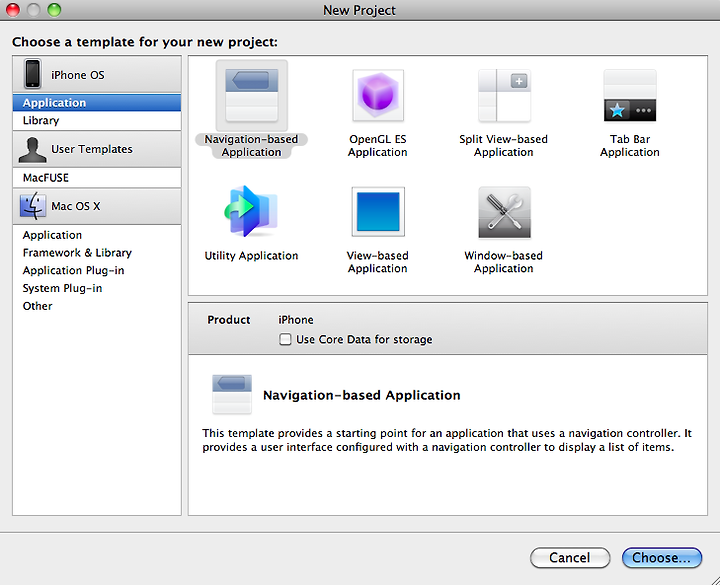Viewport: 720px width, 585px height.
Task: Select the Navigation-based Application template icon
Action: [x=252, y=96]
